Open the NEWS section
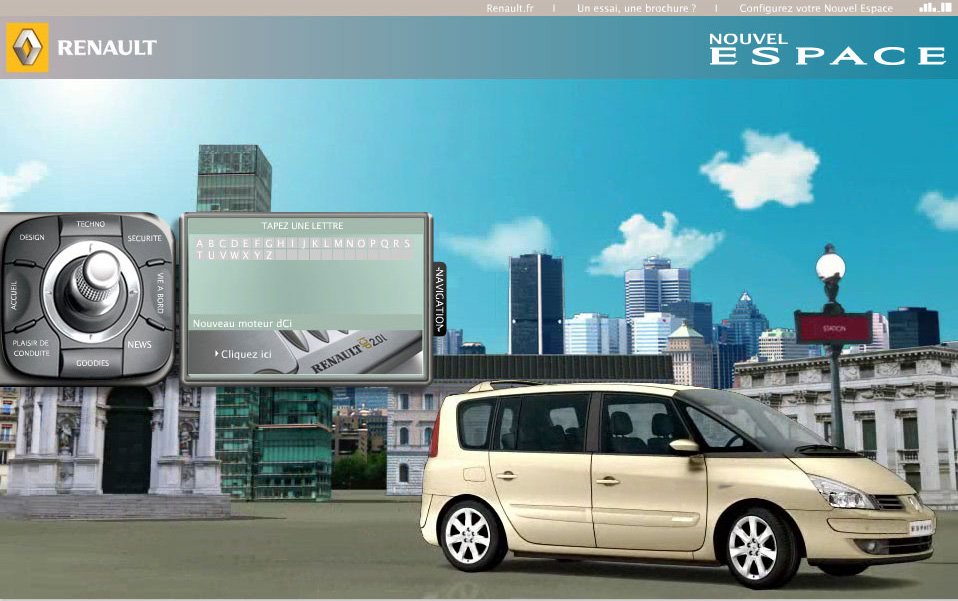Viewport: 958px width, 601px height. point(139,344)
